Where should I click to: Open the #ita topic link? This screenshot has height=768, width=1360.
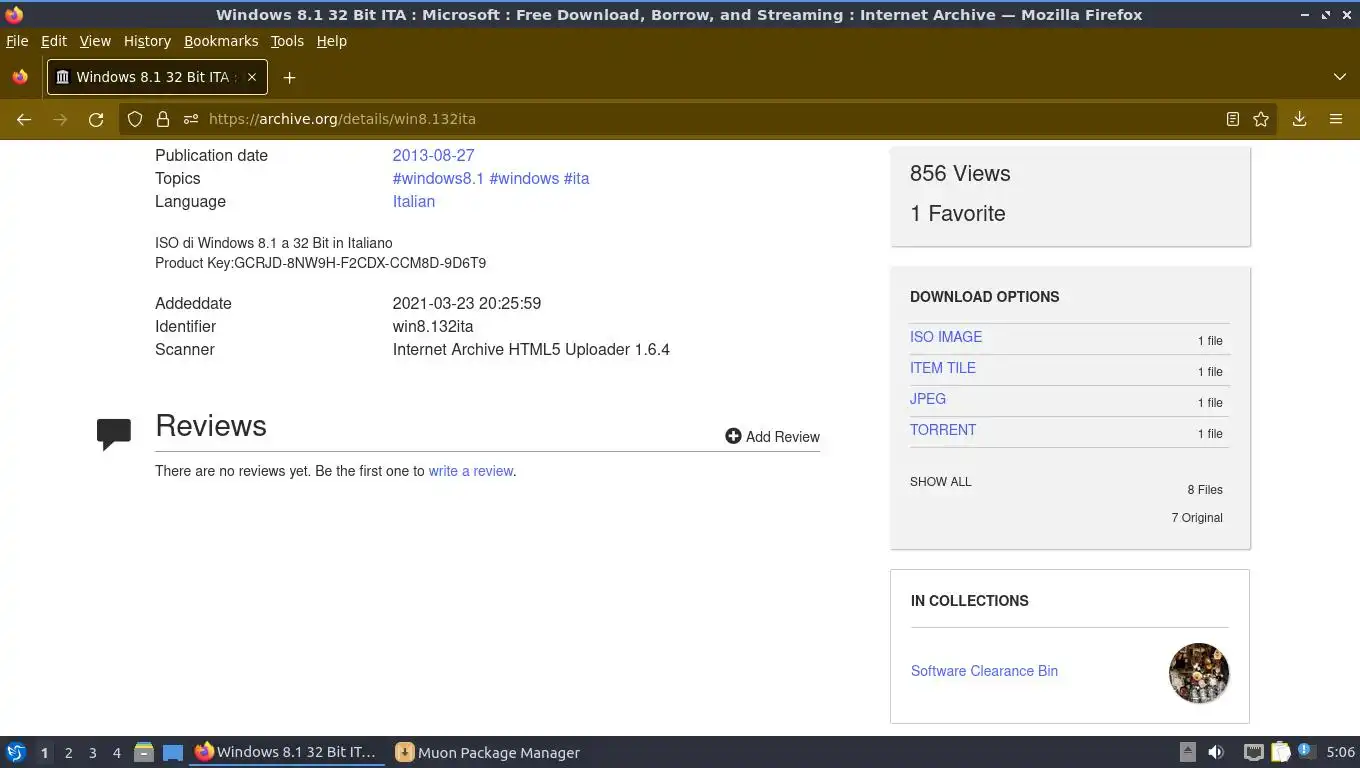click(577, 178)
